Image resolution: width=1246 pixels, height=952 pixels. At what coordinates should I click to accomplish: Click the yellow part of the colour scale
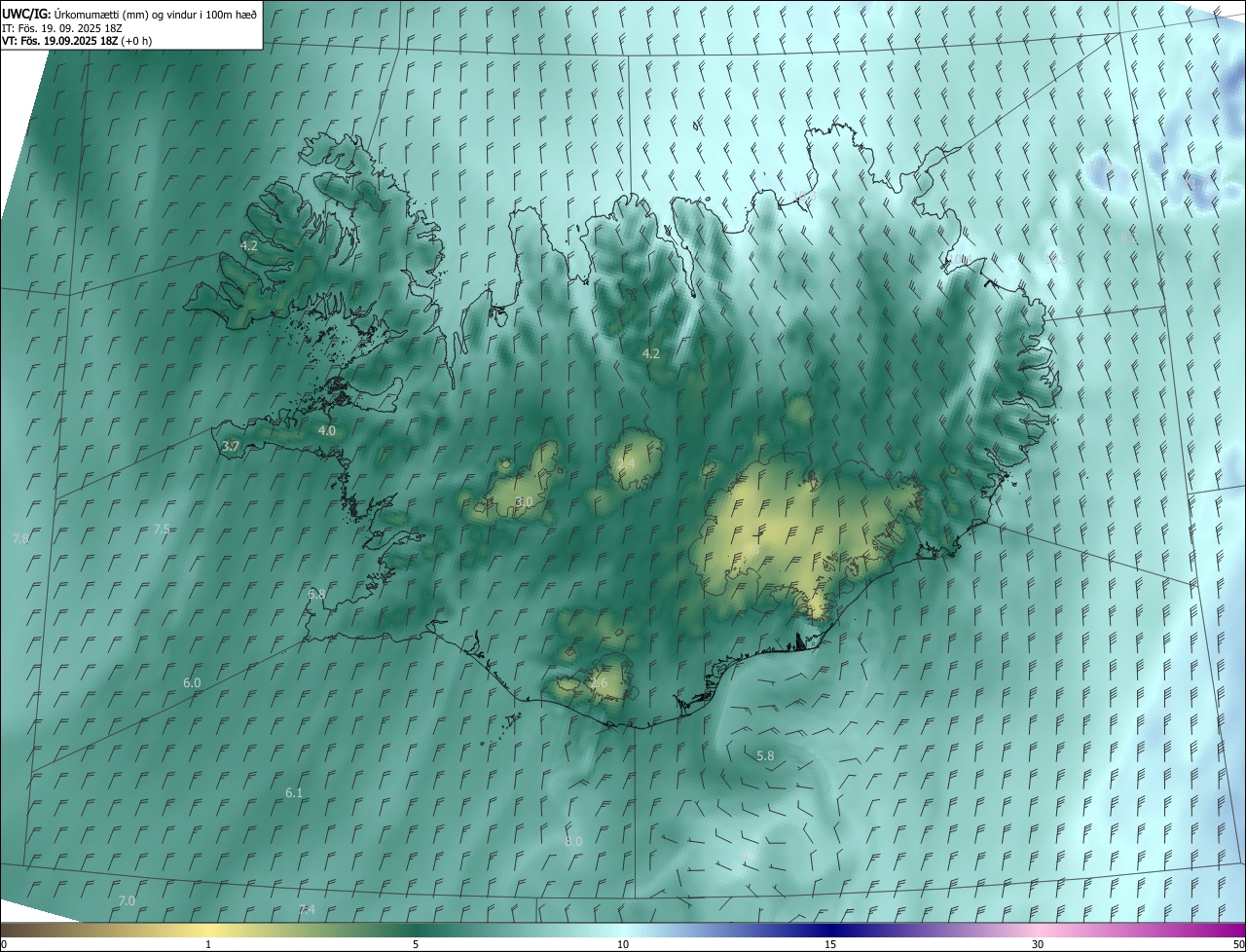click(208, 930)
